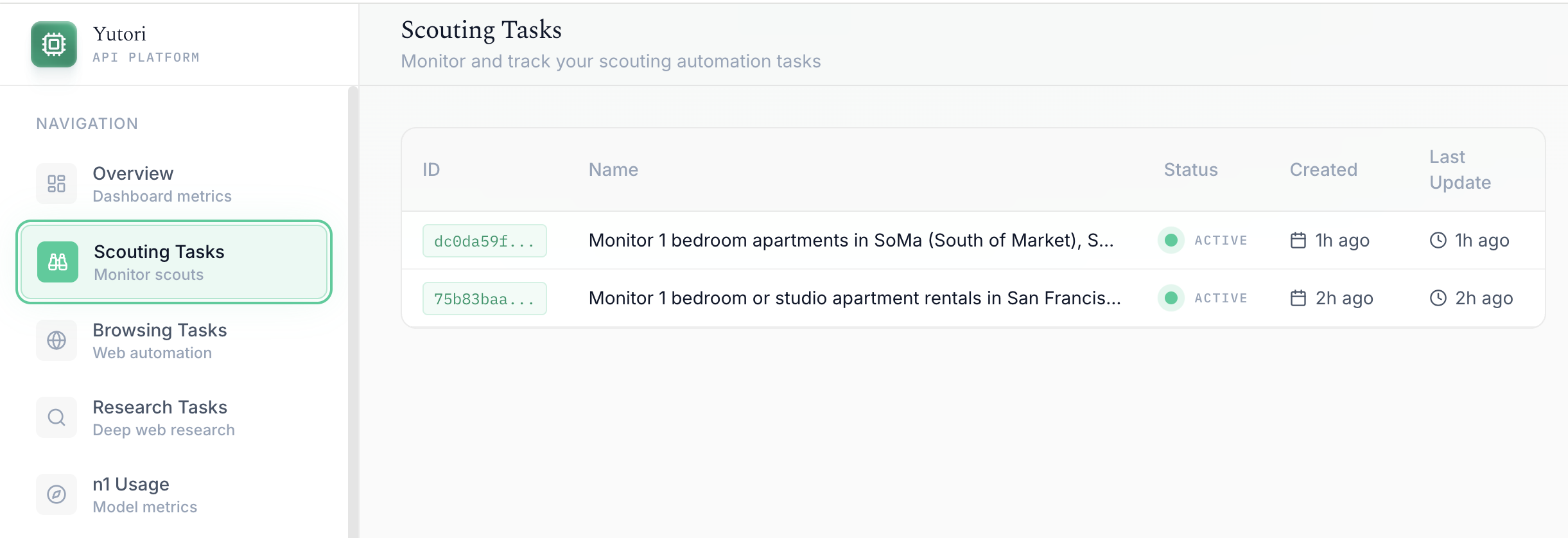This screenshot has width=1568, height=538.
Task: Click the Browsing Tasks globe icon
Action: (57, 340)
